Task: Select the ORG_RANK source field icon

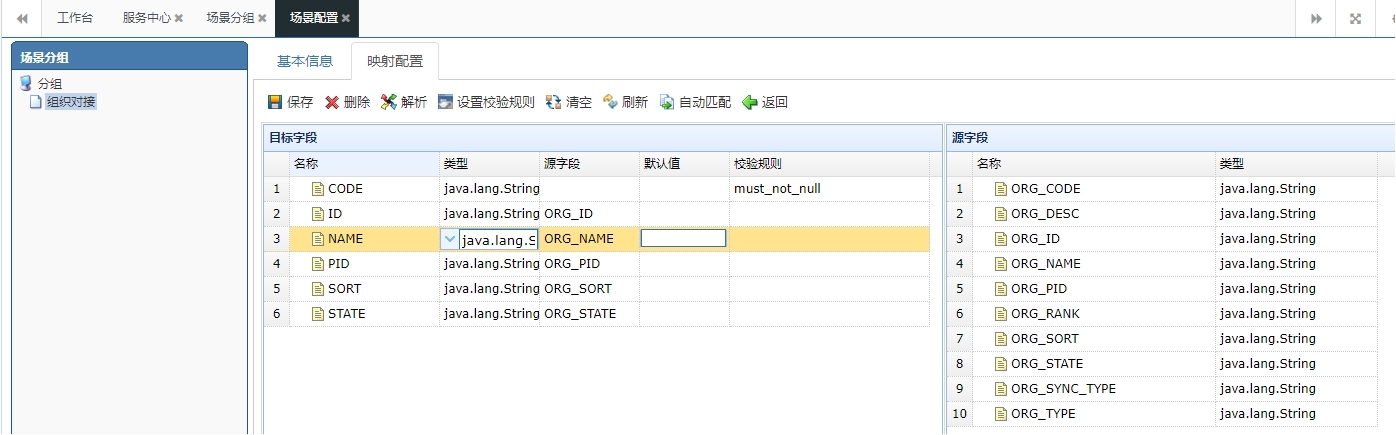Action: point(1001,314)
